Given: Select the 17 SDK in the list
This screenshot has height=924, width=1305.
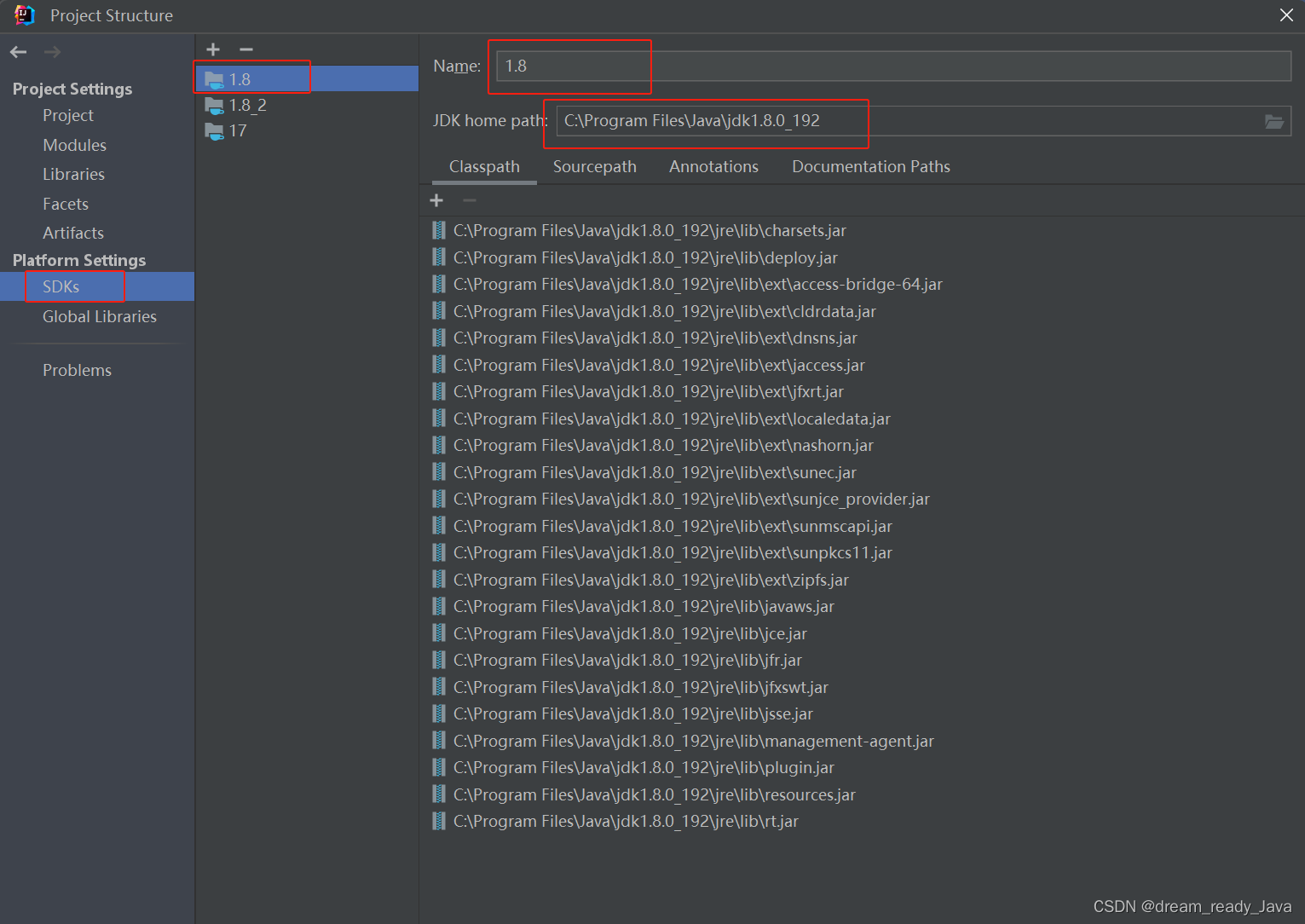Looking at the screenshot, I should [x=238, y=130].
